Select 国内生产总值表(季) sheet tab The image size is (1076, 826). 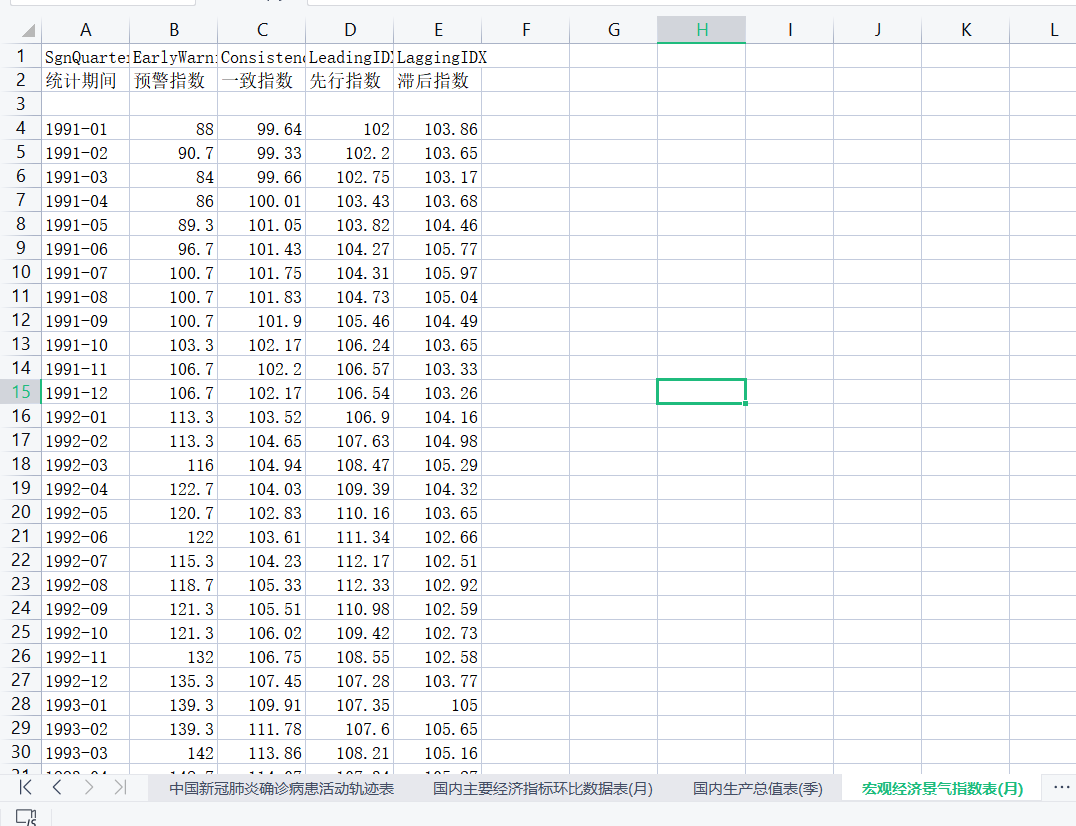(758, 788)
